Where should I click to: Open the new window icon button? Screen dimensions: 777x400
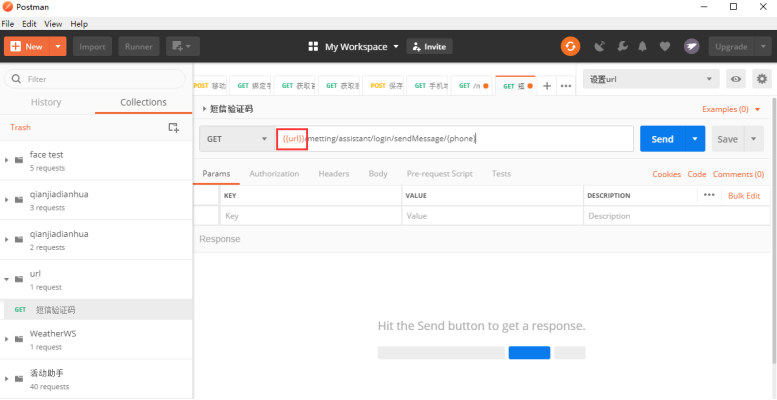183,47
